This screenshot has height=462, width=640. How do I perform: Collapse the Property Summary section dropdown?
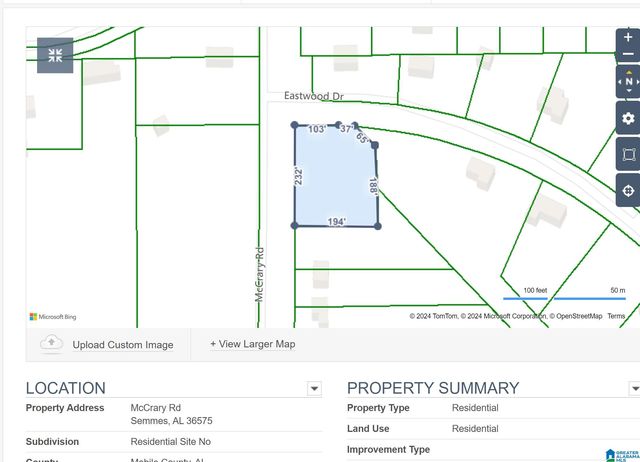(634, 389)
